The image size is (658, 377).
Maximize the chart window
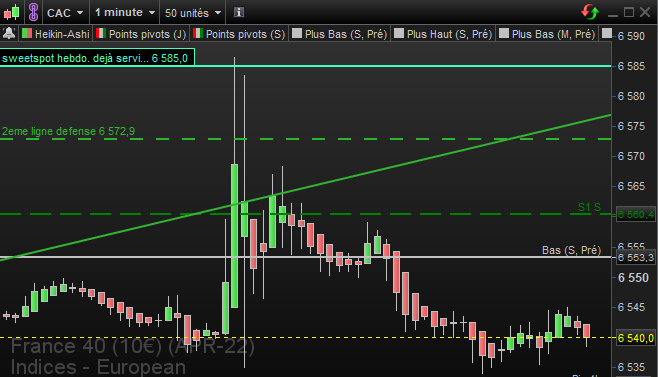click(x=629, y=12)
